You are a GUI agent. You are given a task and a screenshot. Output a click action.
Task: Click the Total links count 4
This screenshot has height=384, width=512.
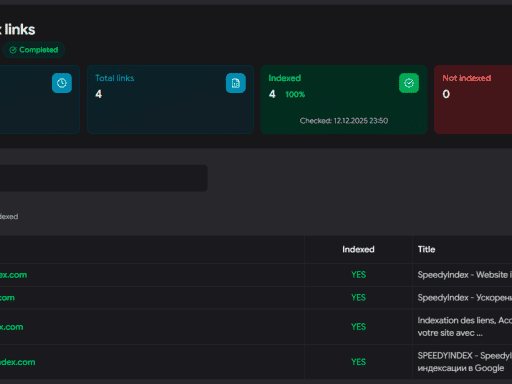(99, 94)
